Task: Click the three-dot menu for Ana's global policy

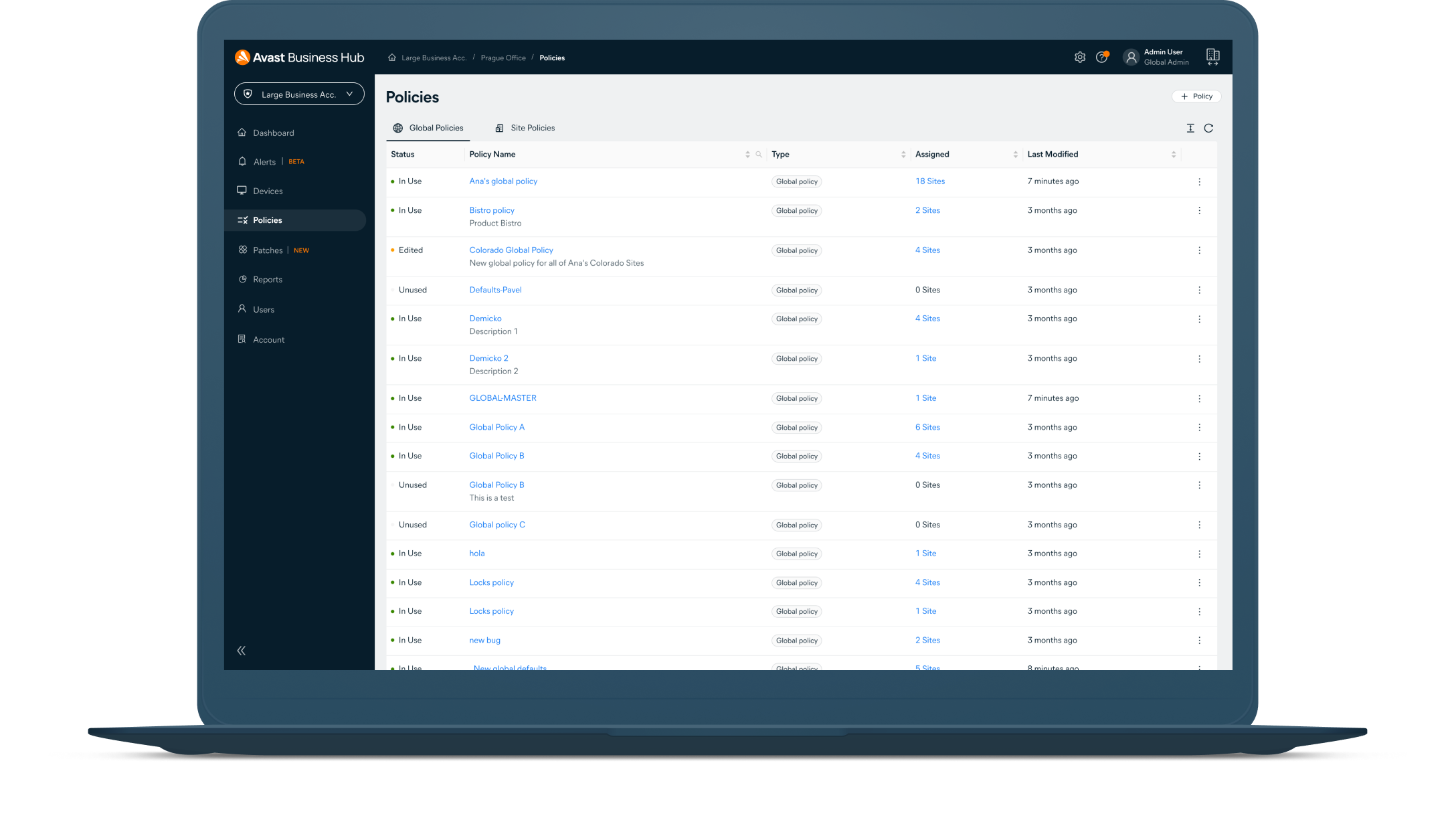Action: [1200, 181]
